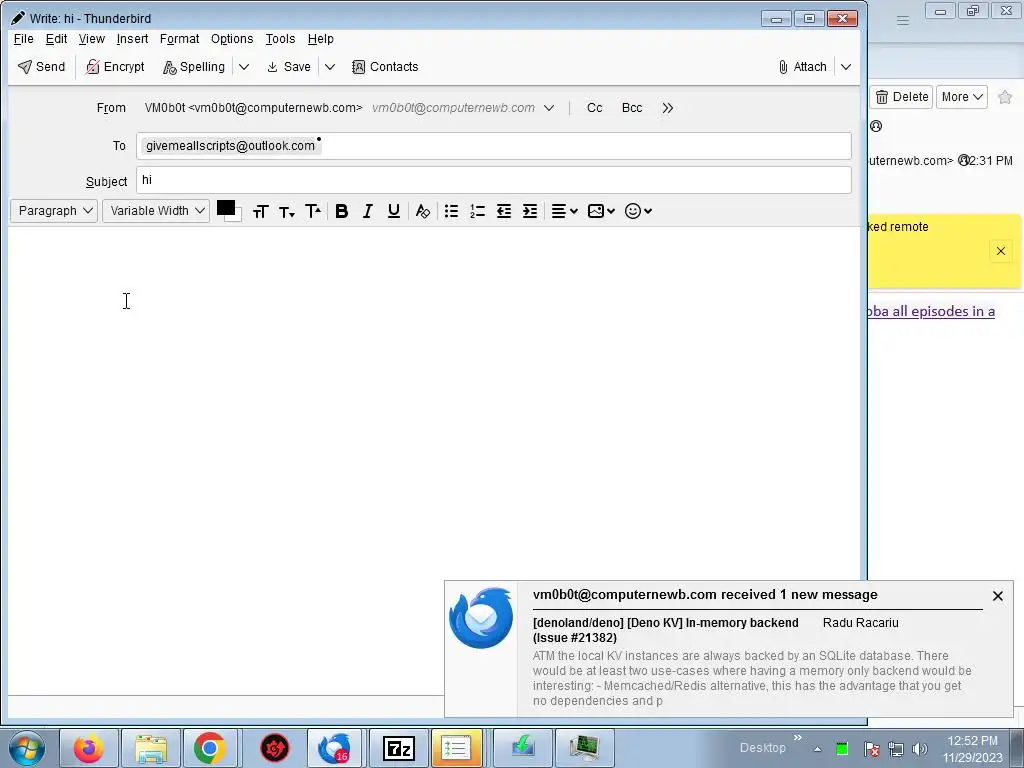The image size is (1024, 768).
Task: Toggle underline formatting
Action: [394, 211]
